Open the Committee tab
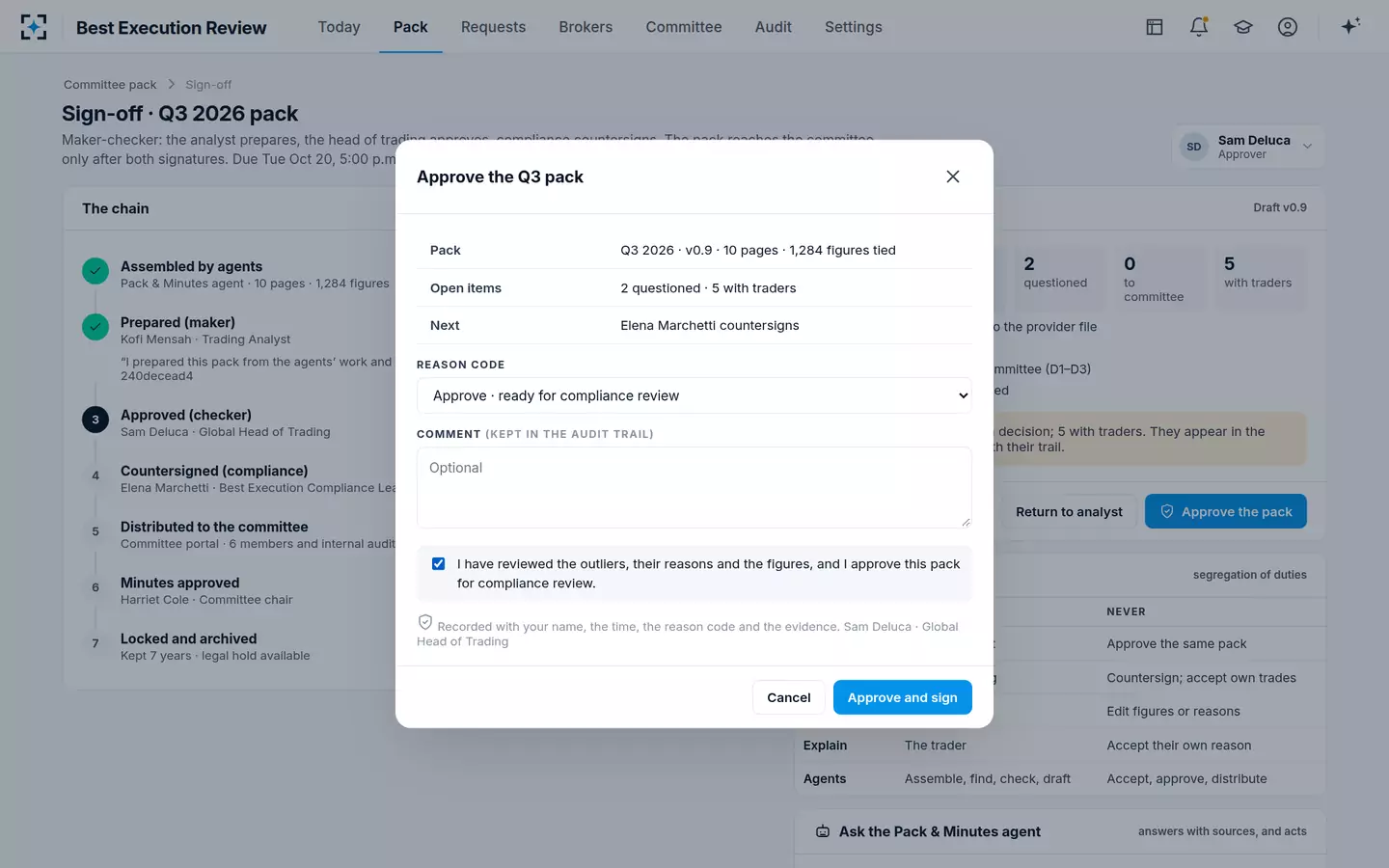Viewport: 1389px width, 868px height. (684, 27)
